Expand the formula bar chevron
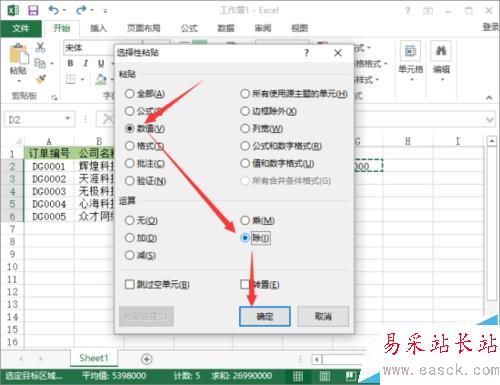The width and height of the screenshot is (500, 385). click(490, 119)
